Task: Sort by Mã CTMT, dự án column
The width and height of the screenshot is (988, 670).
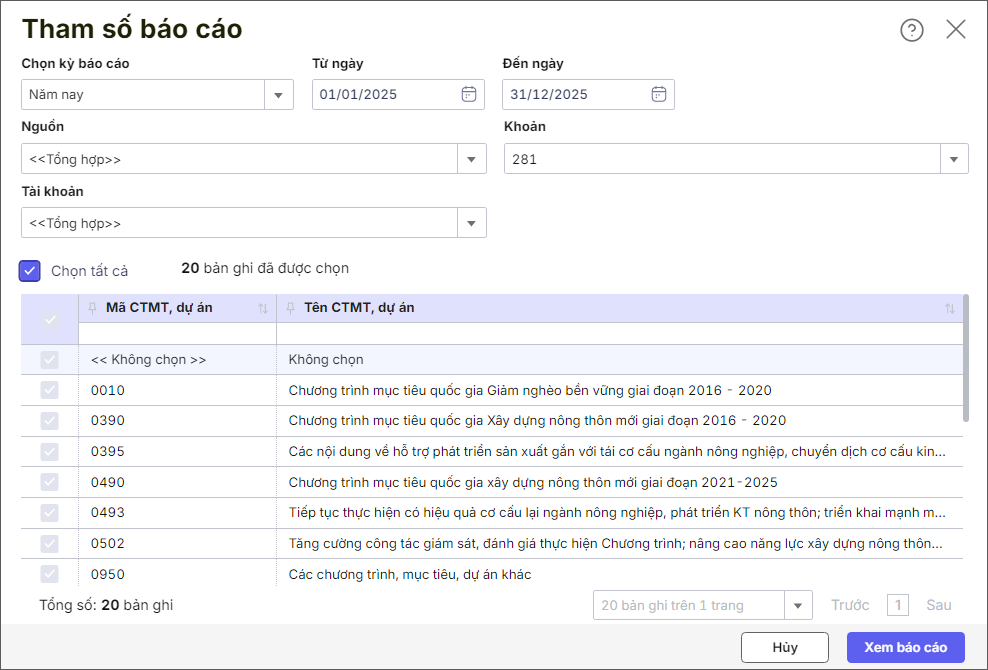Action: coord(263,309)
